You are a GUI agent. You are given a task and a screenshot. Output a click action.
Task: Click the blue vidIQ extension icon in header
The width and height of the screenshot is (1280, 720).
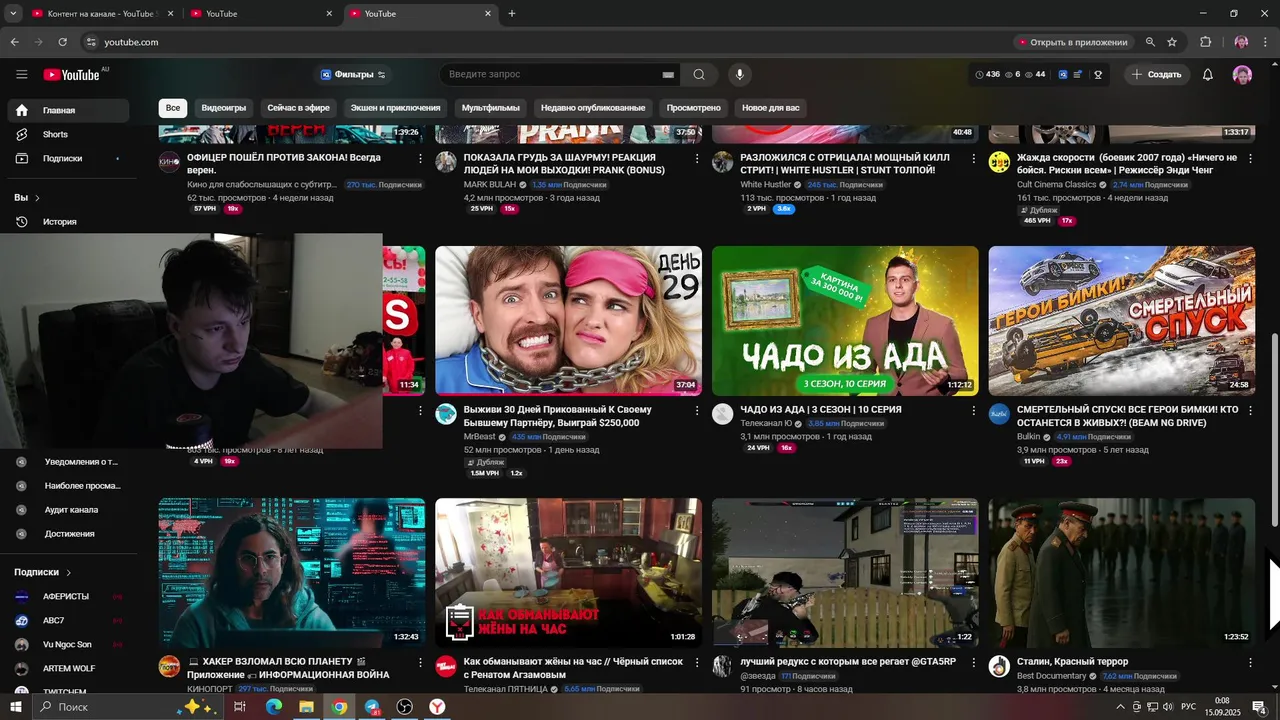click(1063, 75)
